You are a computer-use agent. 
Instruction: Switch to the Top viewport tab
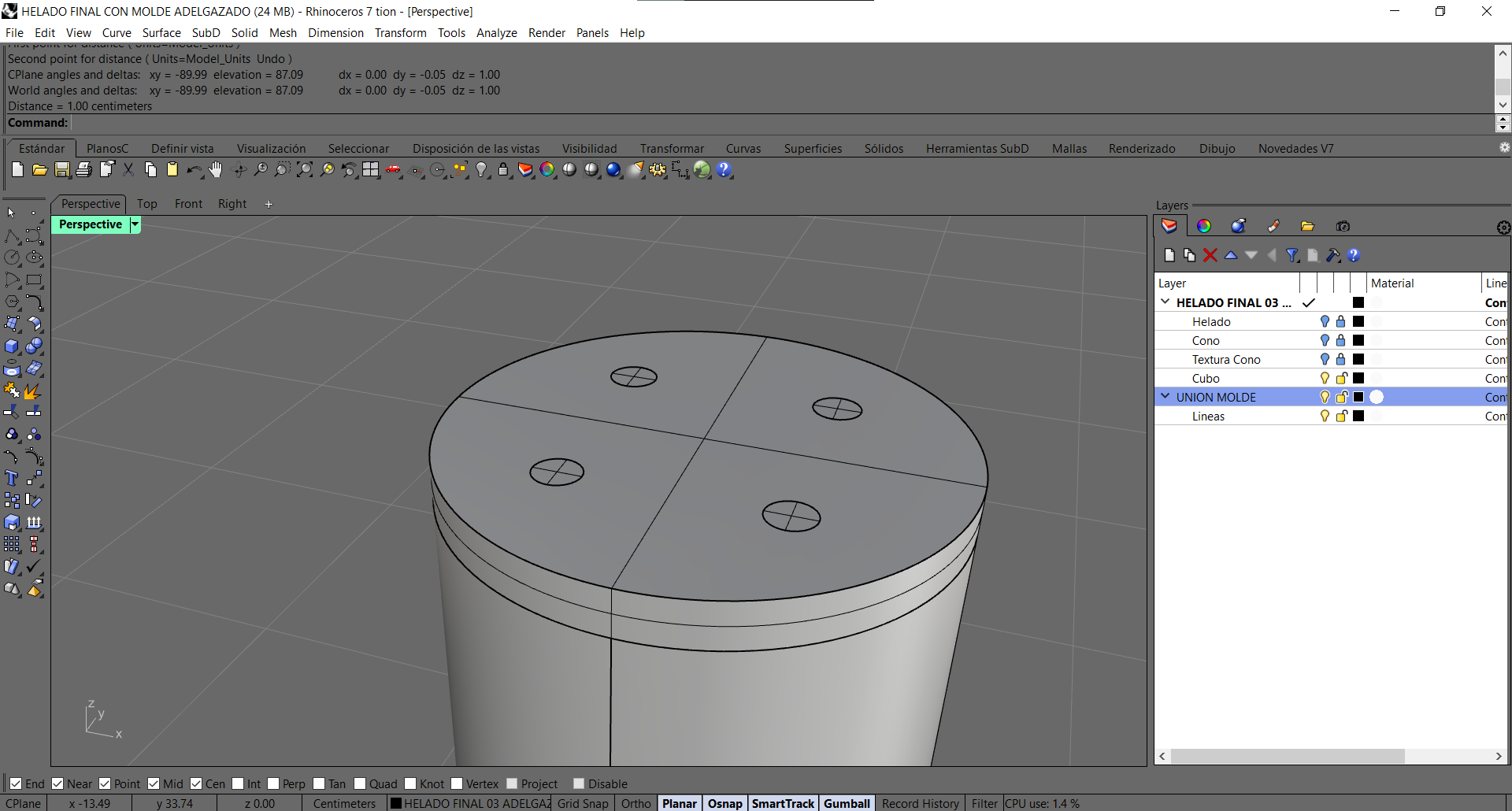[147, 203]
